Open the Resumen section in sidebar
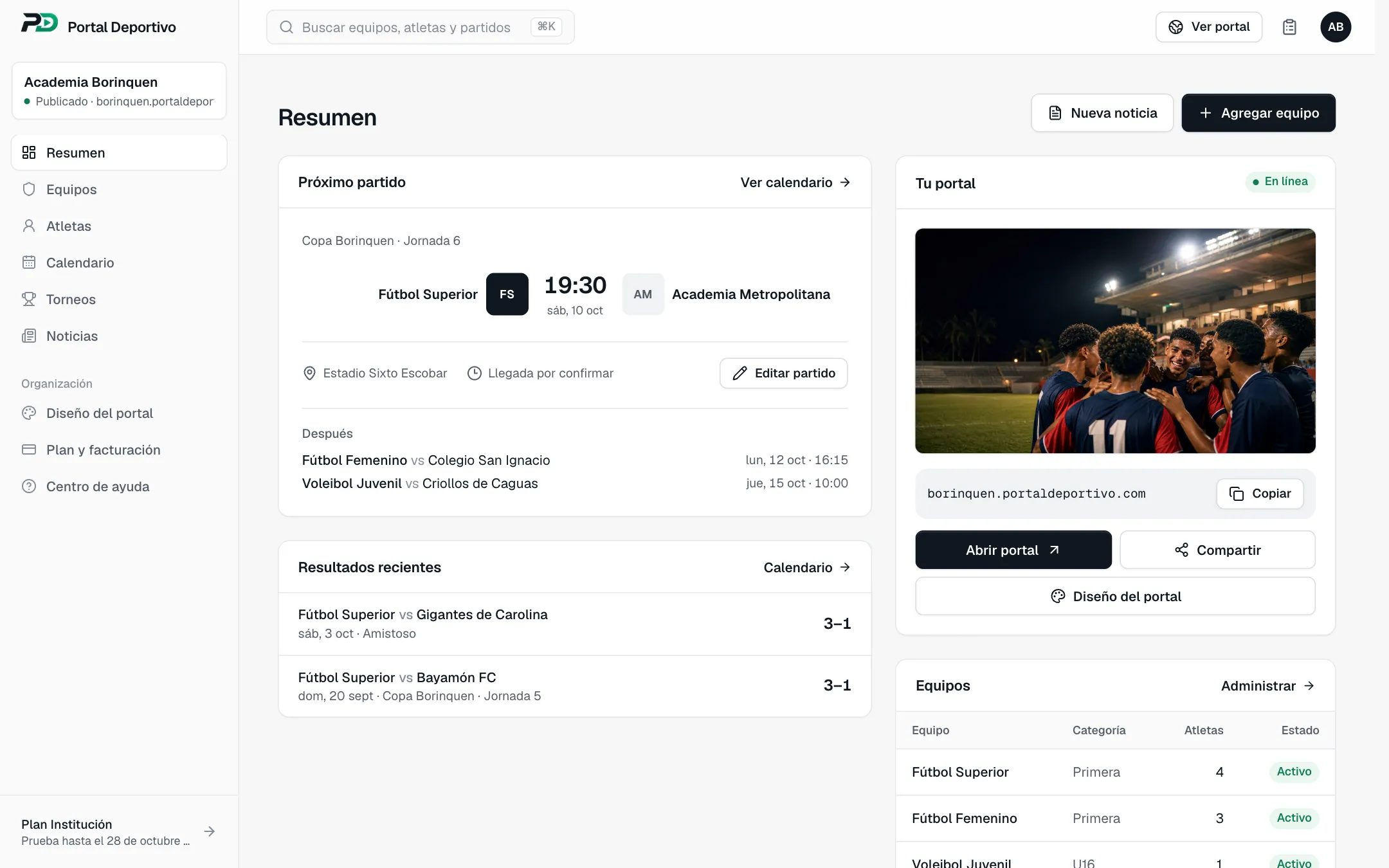The height and width of the screenshot is (868, 1389). click(x=119, y=152)
